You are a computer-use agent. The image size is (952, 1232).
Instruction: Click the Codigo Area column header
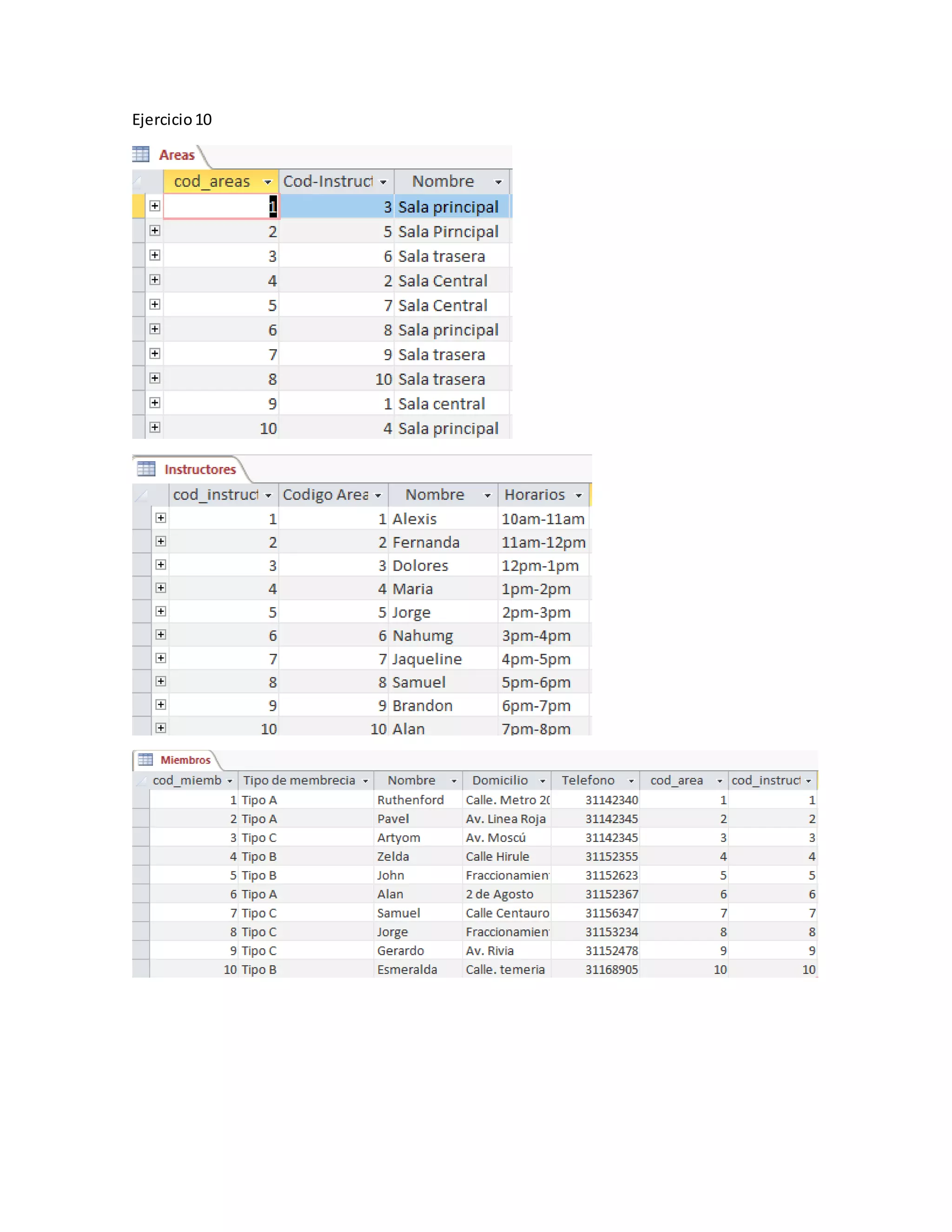(x=325, y=495)
